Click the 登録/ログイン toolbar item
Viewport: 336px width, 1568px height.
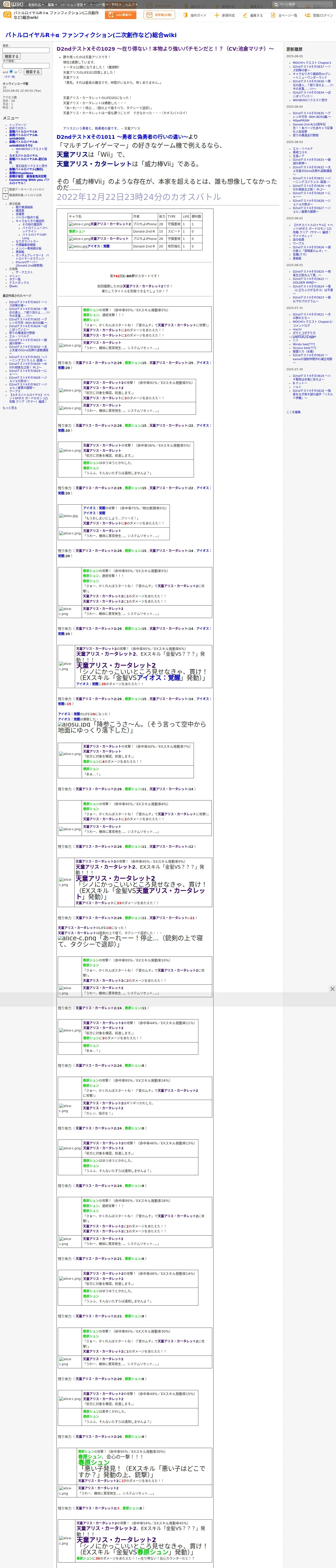[x=320, y=15]
